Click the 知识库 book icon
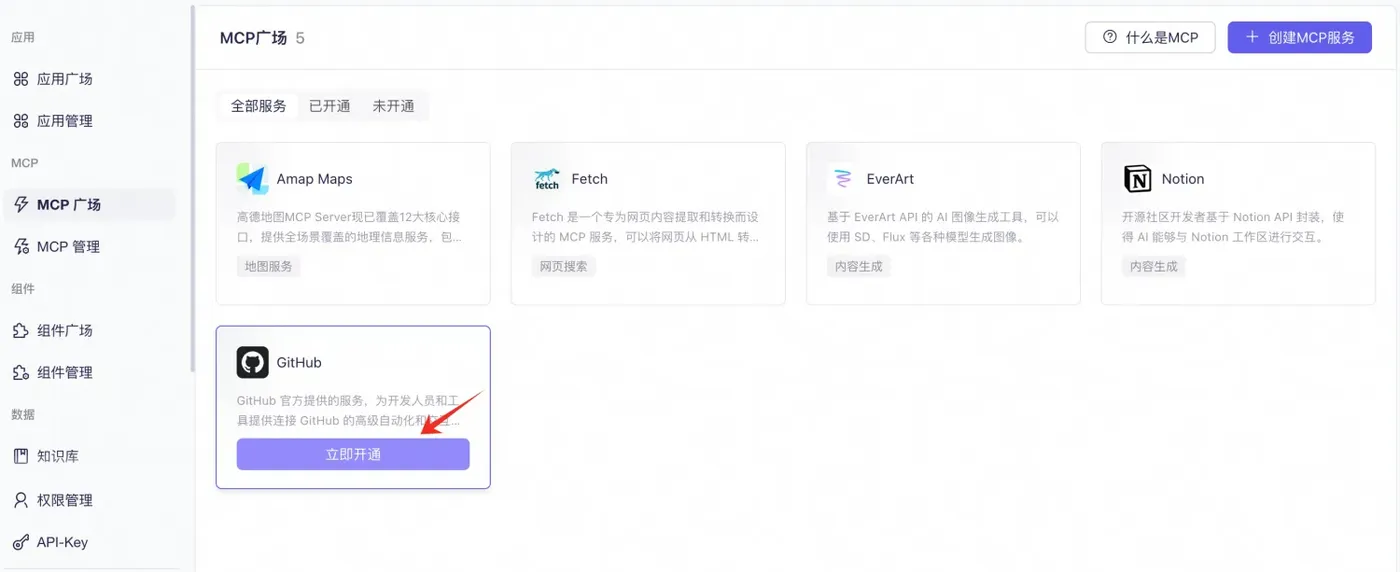 click(20, 456)
